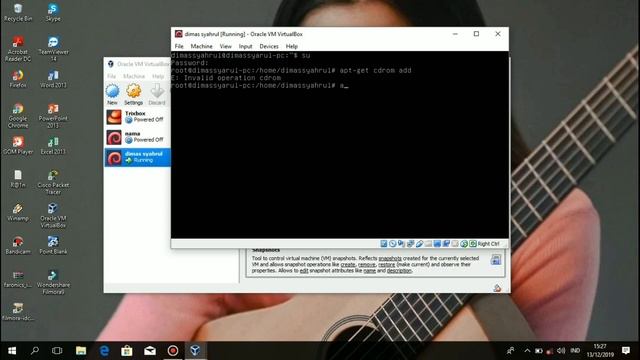
Task: Click display indicator icon in VM status bar
Action: (x=437, y=244)
